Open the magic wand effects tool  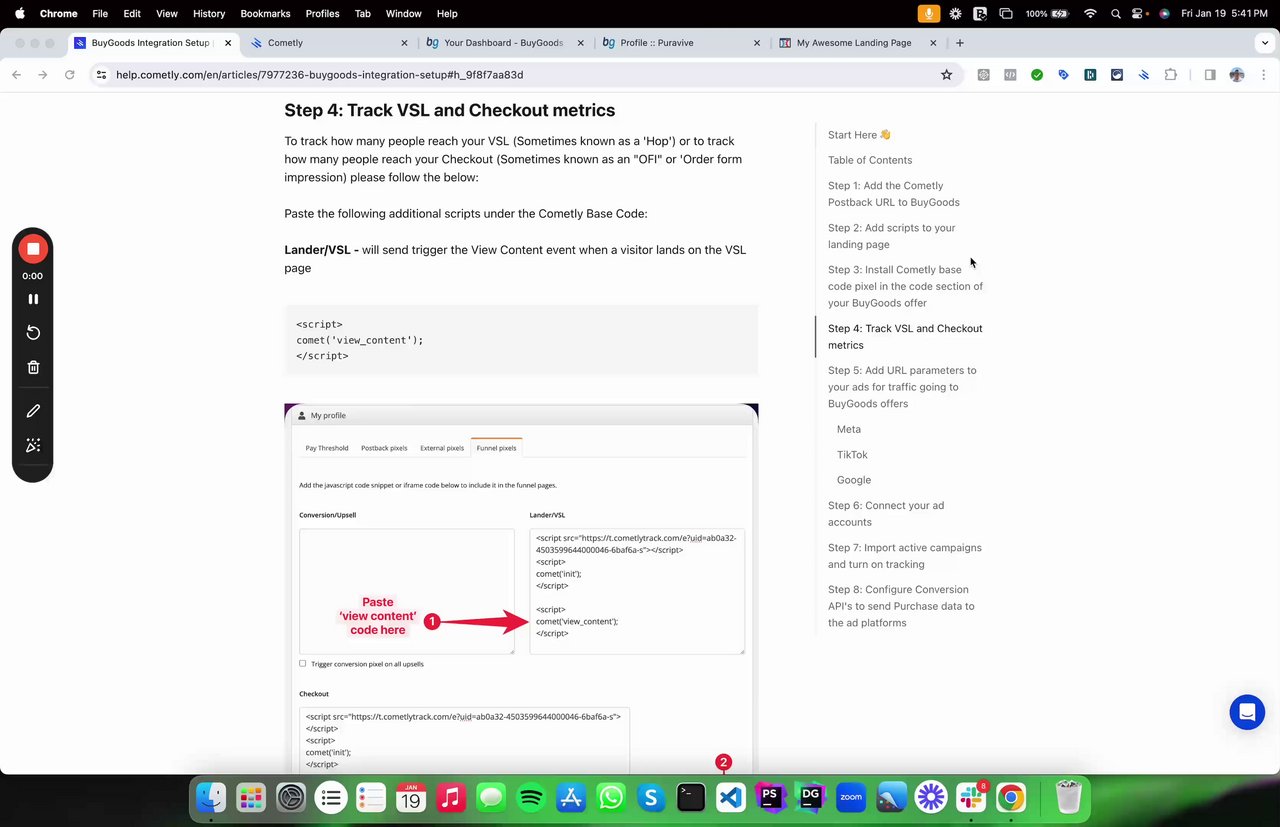pyautogui.click(x=33, y=445)
